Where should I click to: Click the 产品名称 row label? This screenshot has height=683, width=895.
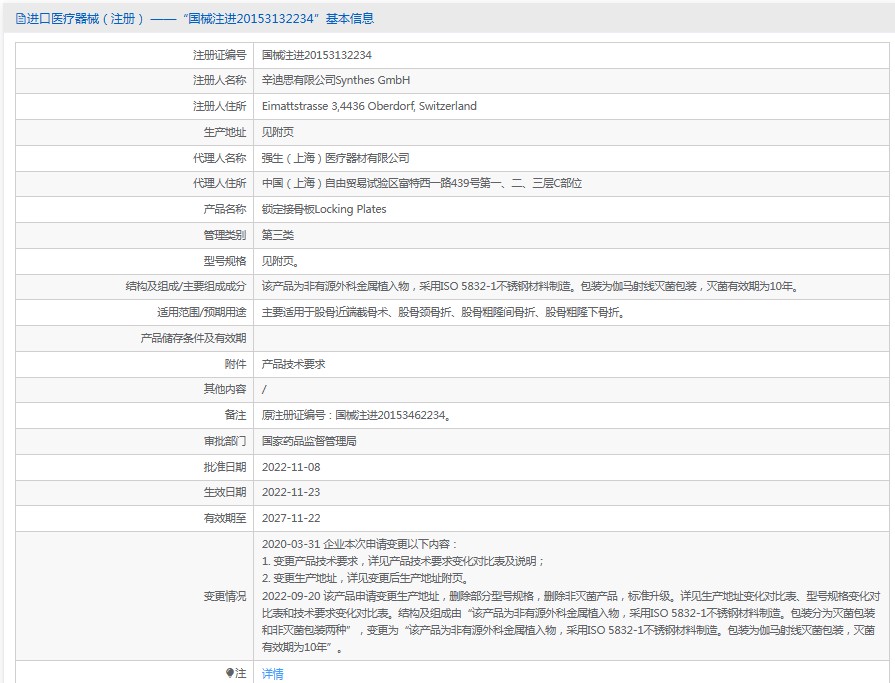point(225,209)
